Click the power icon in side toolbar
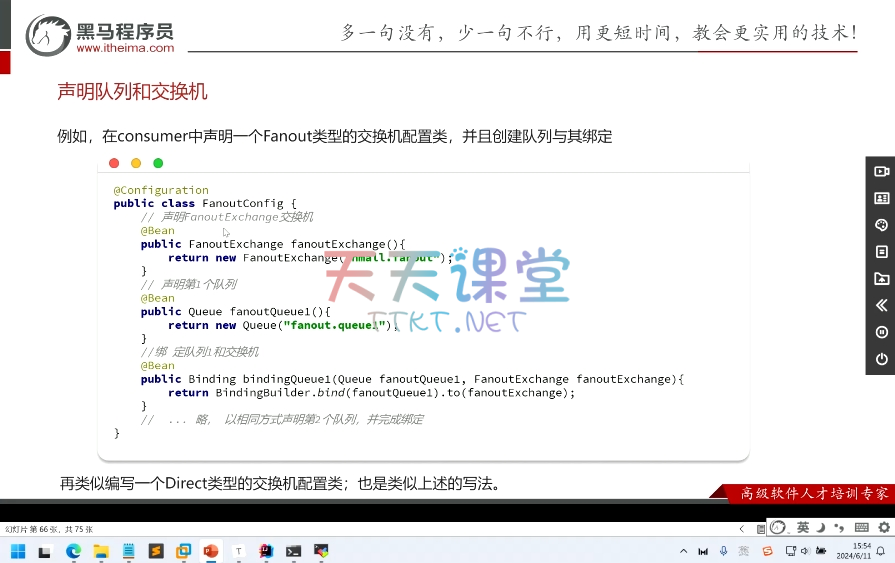 tap(881, 359)
